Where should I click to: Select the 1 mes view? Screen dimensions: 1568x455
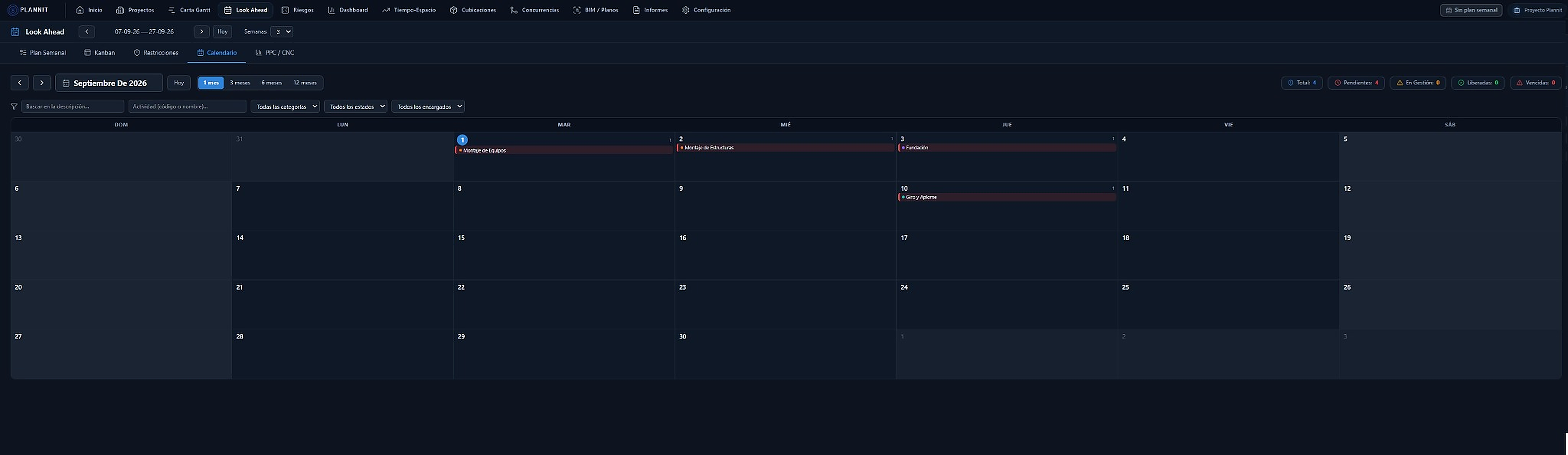coord(211,83)
